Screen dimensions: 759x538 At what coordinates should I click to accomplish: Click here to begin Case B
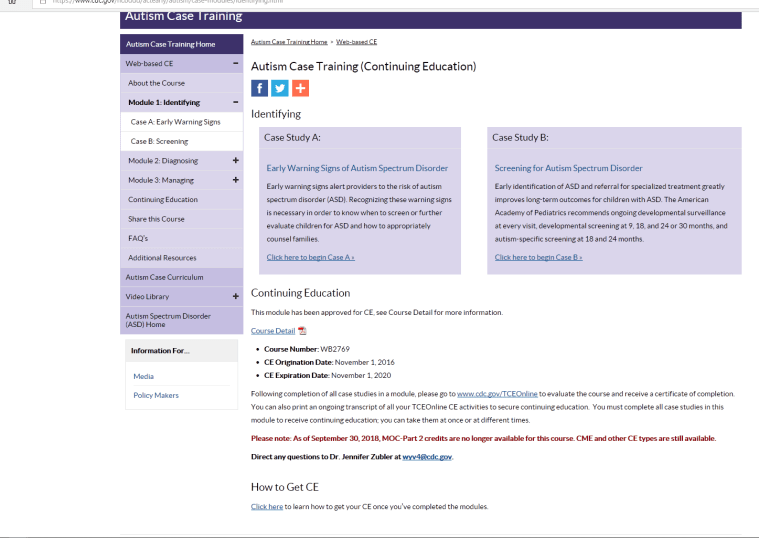click(x=538, y=257)
